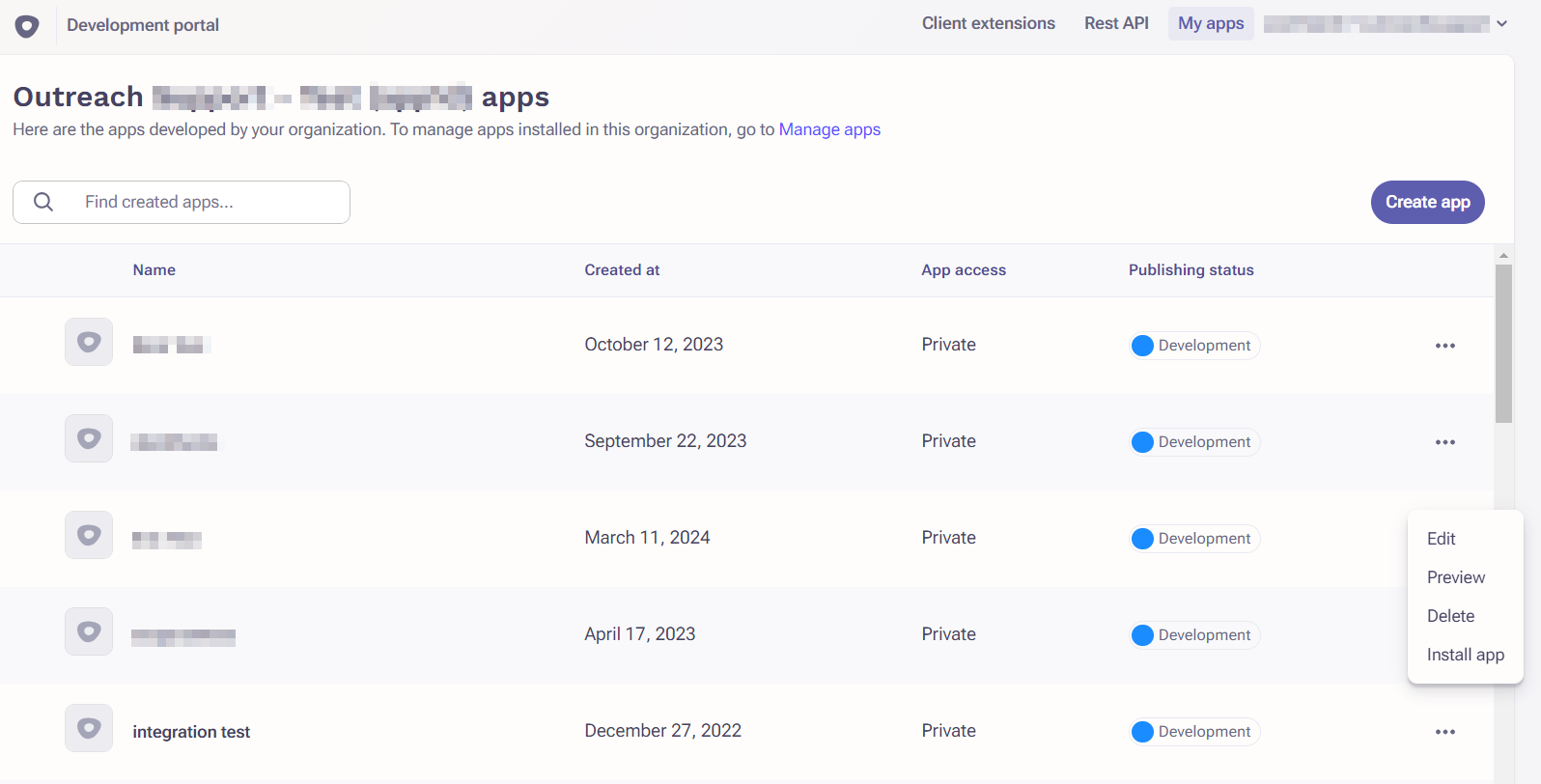Click the search magnifier icon
This screenshot has height=784, width=1541.
pyautogui.click(x=43, y=202)
